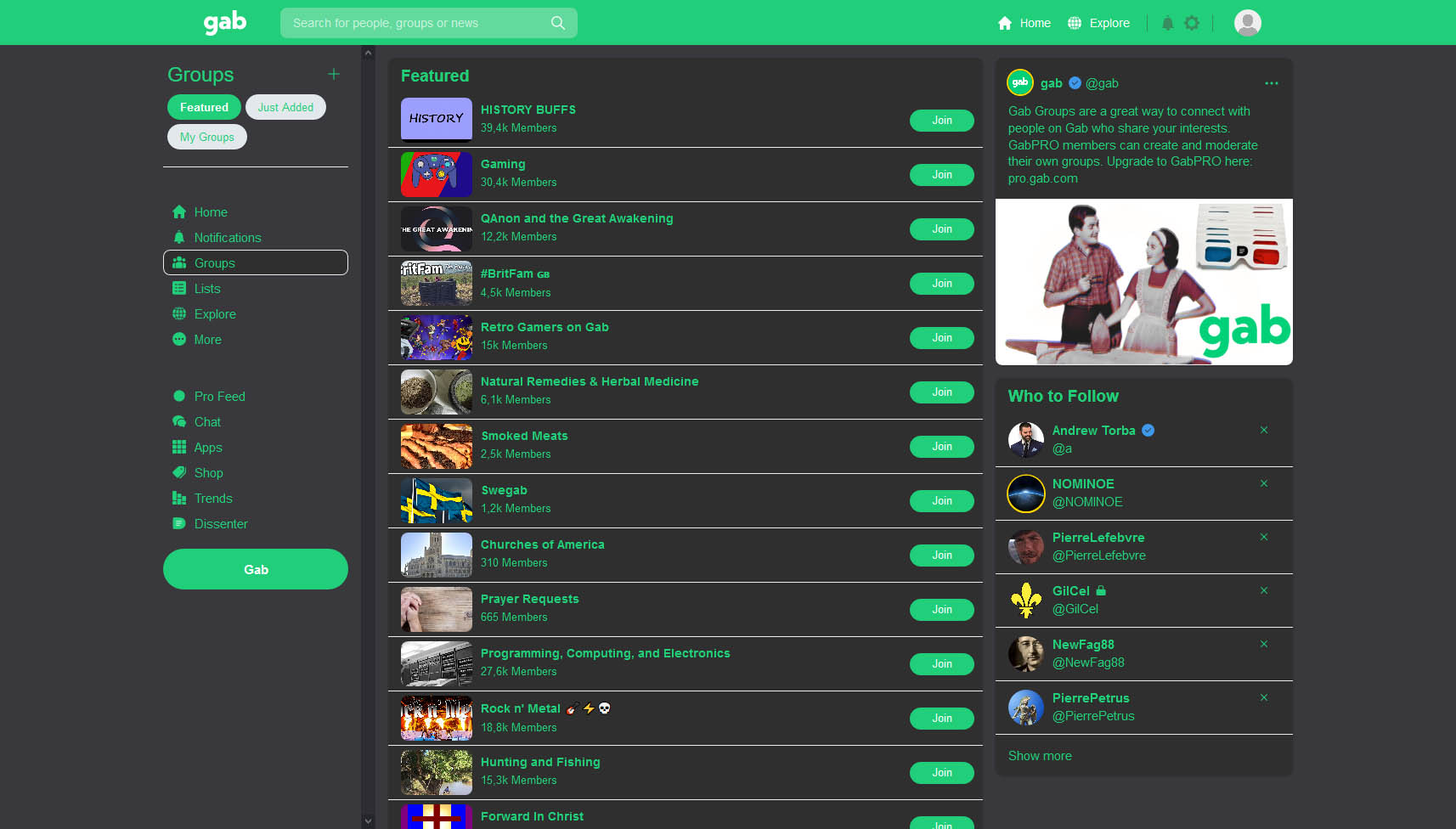Open Andrew Torba's profile avatar
1456x829 pixels.
(1026, 440)
